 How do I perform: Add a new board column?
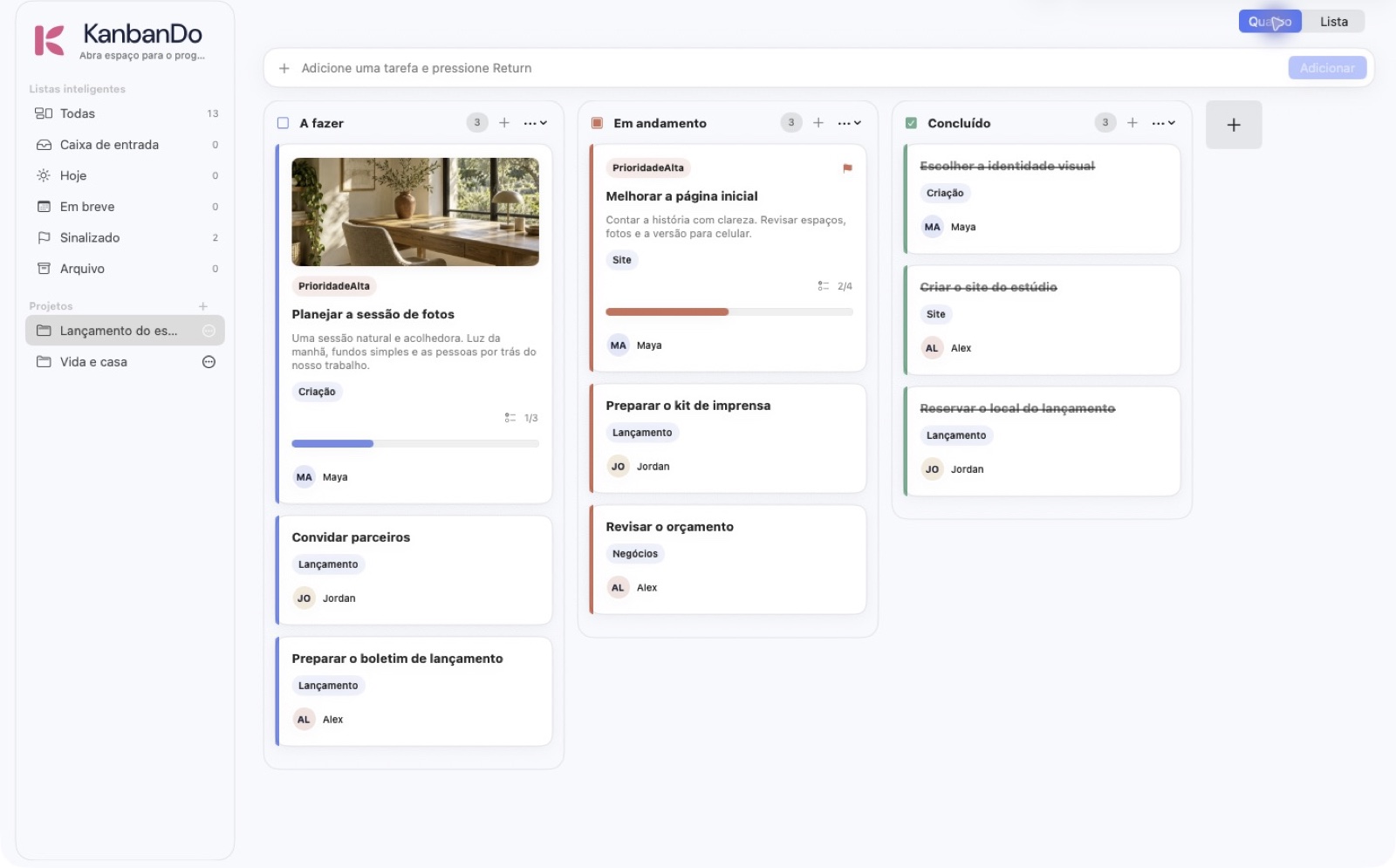pos(1234,125)
